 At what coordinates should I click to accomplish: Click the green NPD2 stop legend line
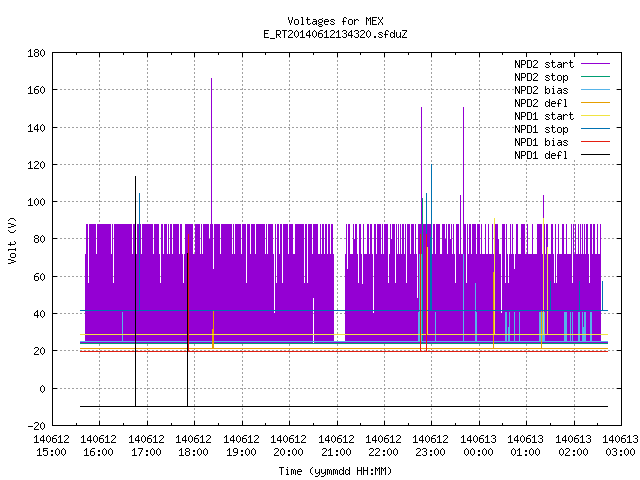click(x=595, y=77)
